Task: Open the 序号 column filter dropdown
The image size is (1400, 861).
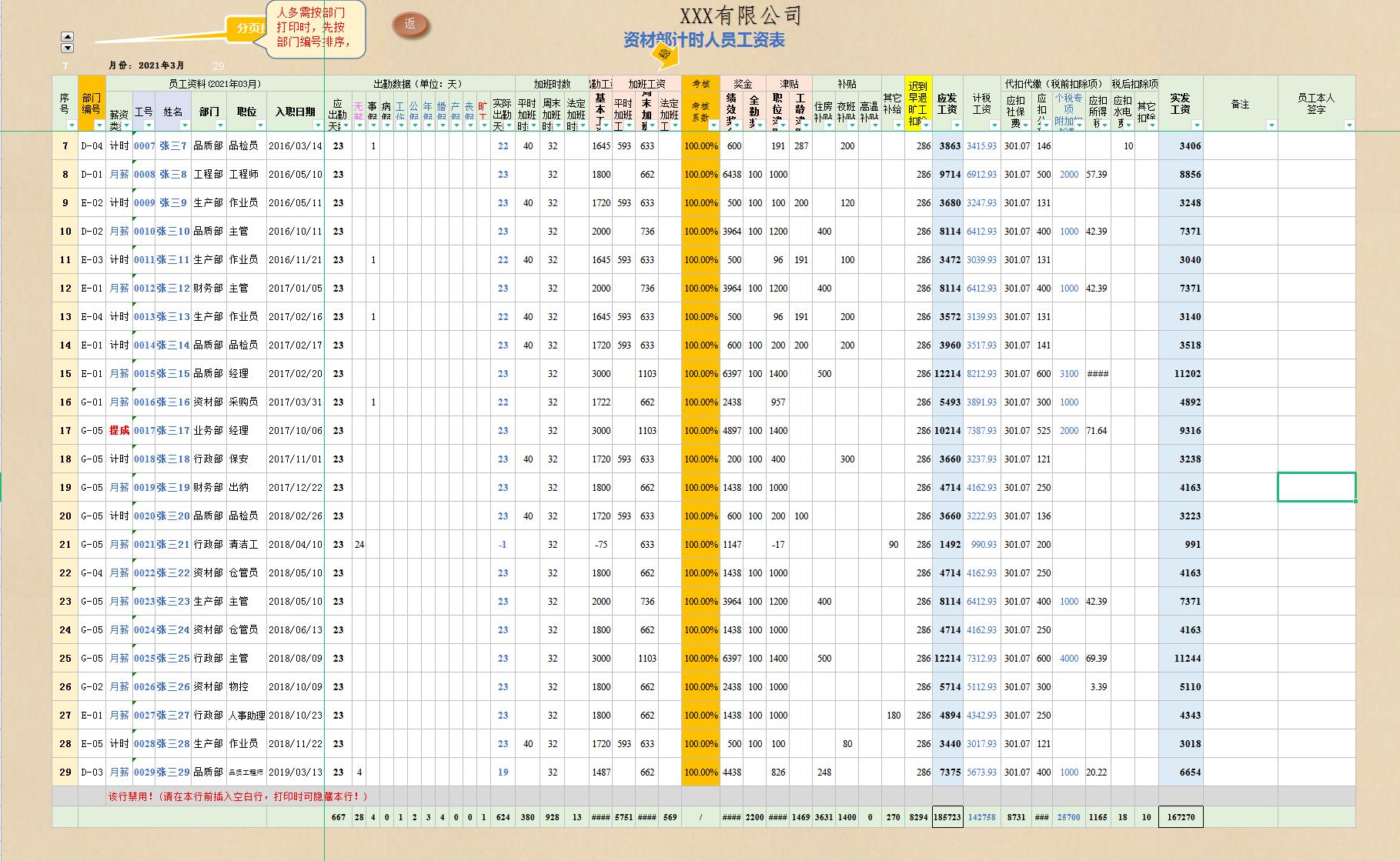Action: [x=72, y=125]
